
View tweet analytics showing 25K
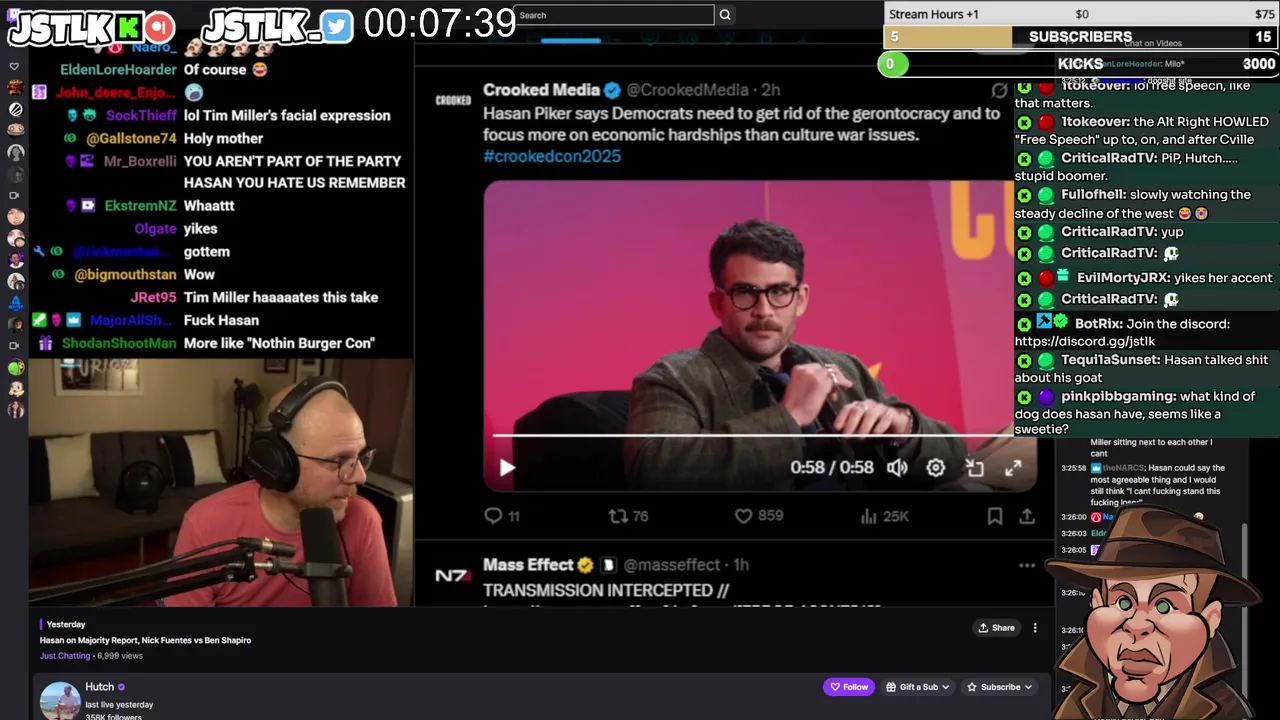click(x=884, y=516)
